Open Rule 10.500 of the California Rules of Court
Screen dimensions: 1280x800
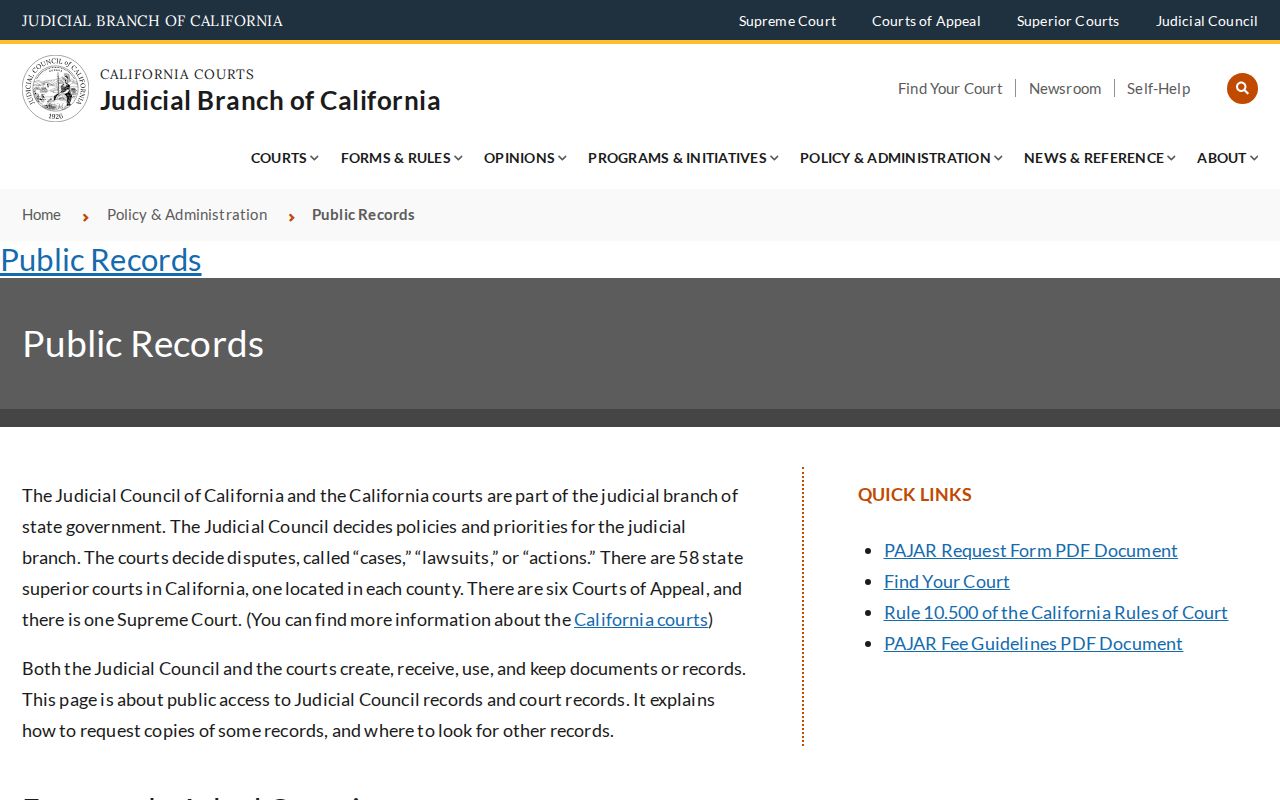(x=1056, y=612)
